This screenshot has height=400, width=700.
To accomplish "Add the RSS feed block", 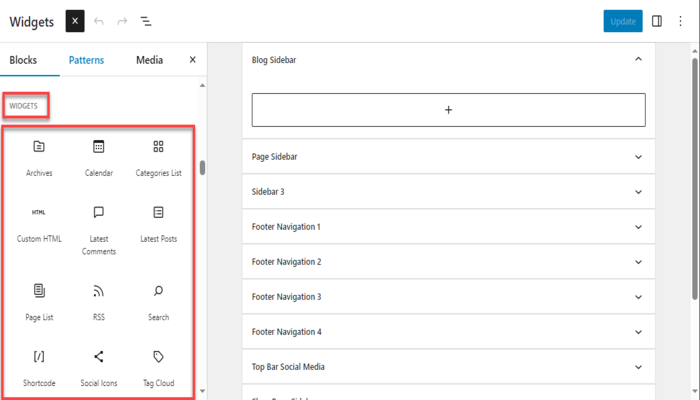I will point(98,301).
